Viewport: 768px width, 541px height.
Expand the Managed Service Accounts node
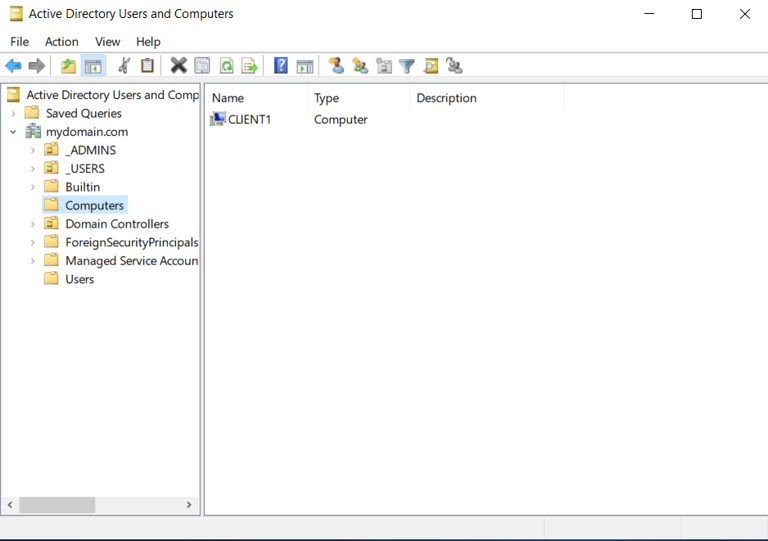tap(33, 261)
